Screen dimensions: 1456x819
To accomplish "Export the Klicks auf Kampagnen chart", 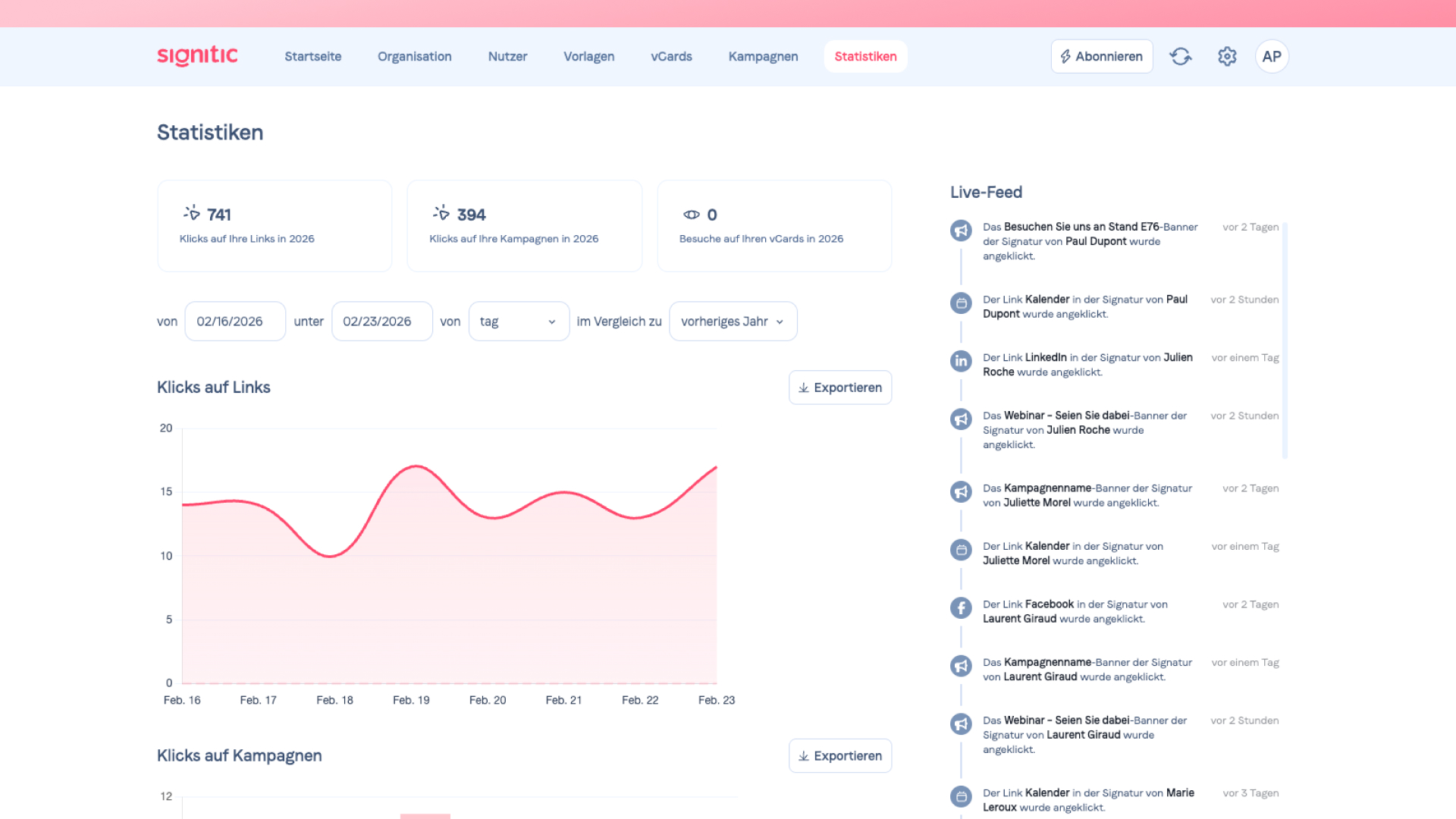I will pos(839,756).
